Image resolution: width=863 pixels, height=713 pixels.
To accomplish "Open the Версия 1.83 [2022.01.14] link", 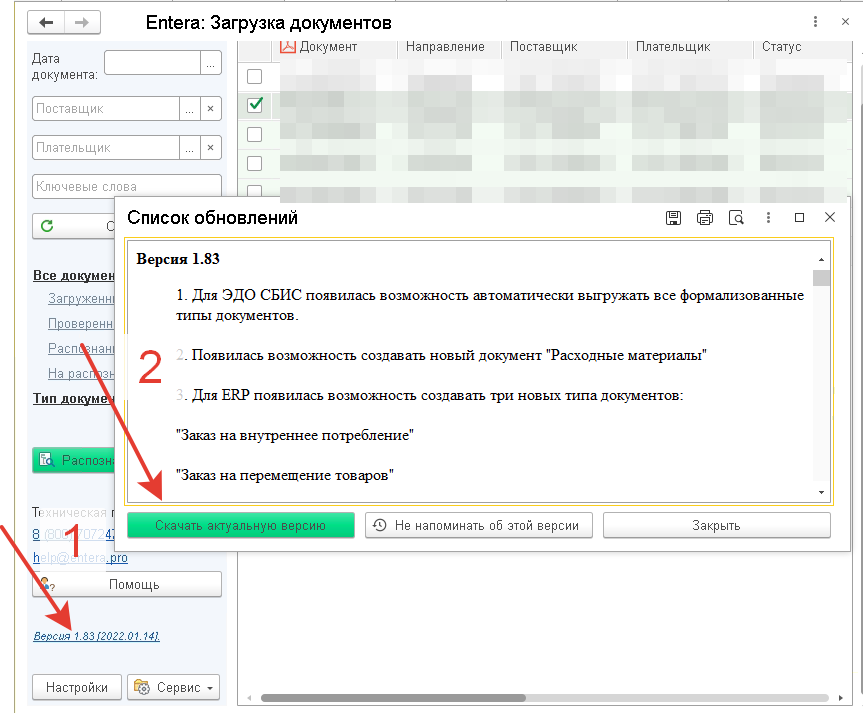I will [x=96, y=636].
